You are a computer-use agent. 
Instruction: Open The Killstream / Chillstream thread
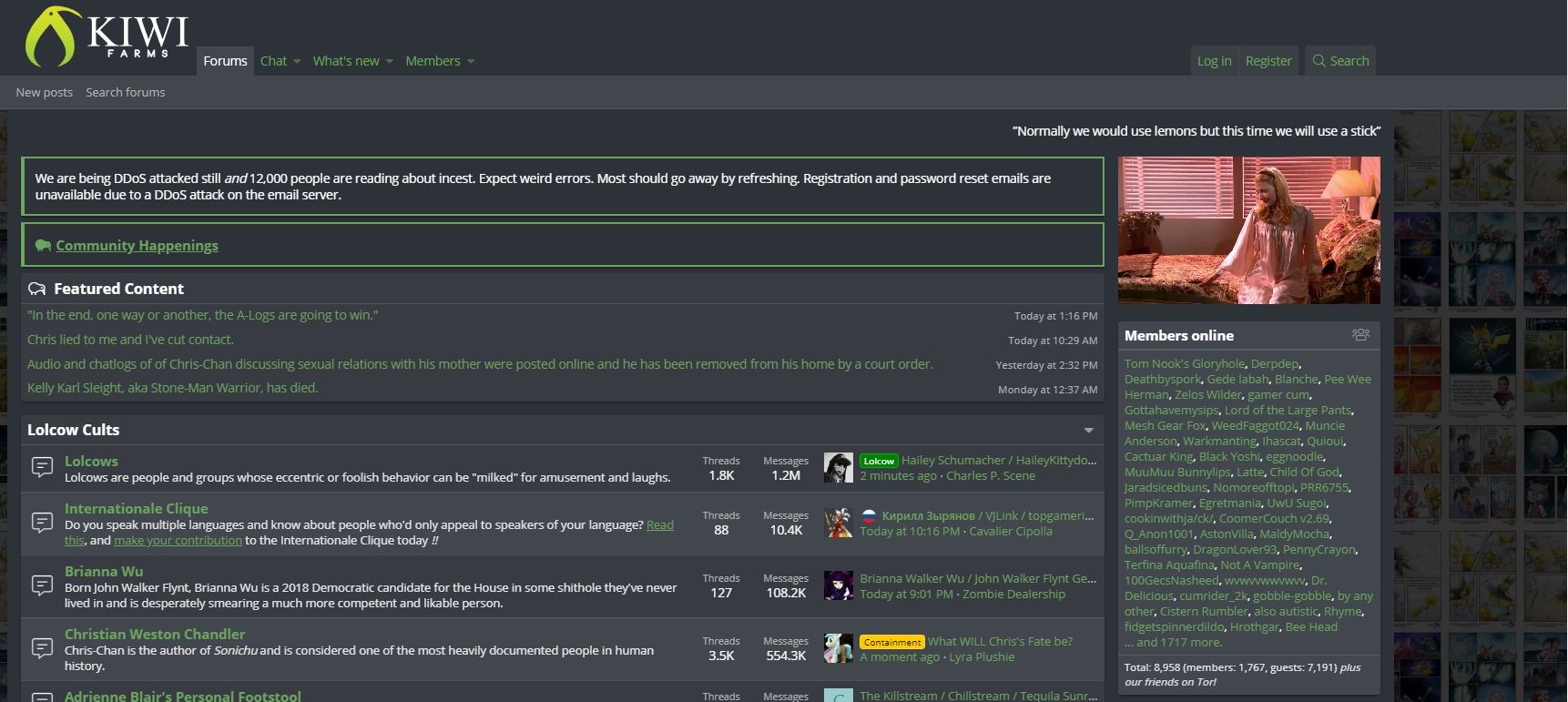click(979, 696)
